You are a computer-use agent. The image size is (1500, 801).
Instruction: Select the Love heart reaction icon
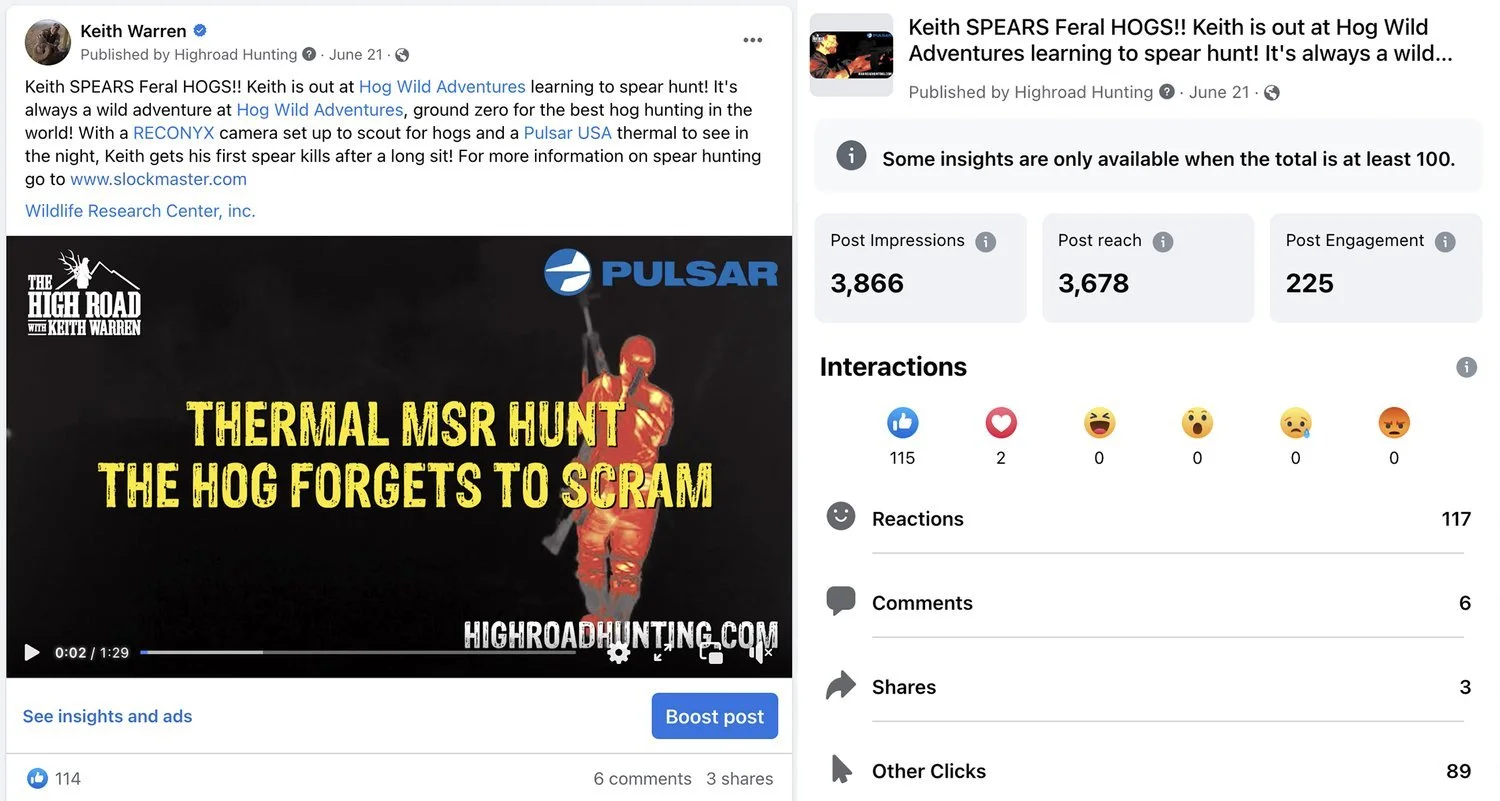(1001, 423)
